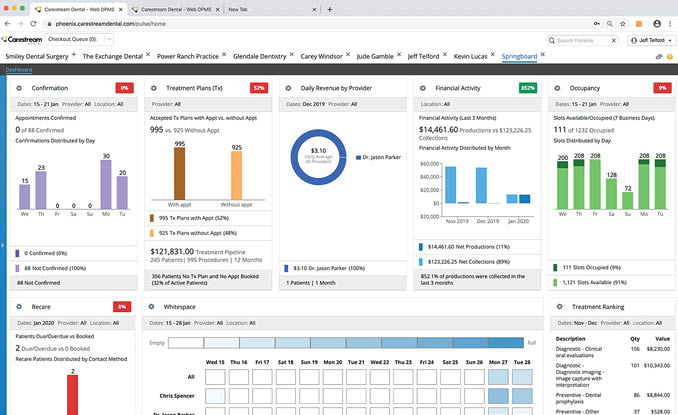This screenshot has height=415, width=678.
Task: Select the Glendale Dentistry tab
Action: click(264, 57)
